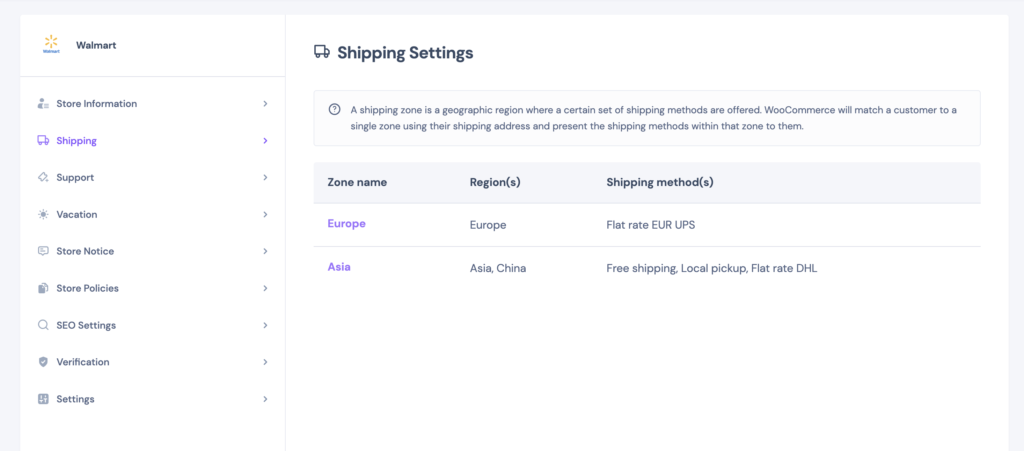Click the Walmart store logo

[x=51, y=45]
